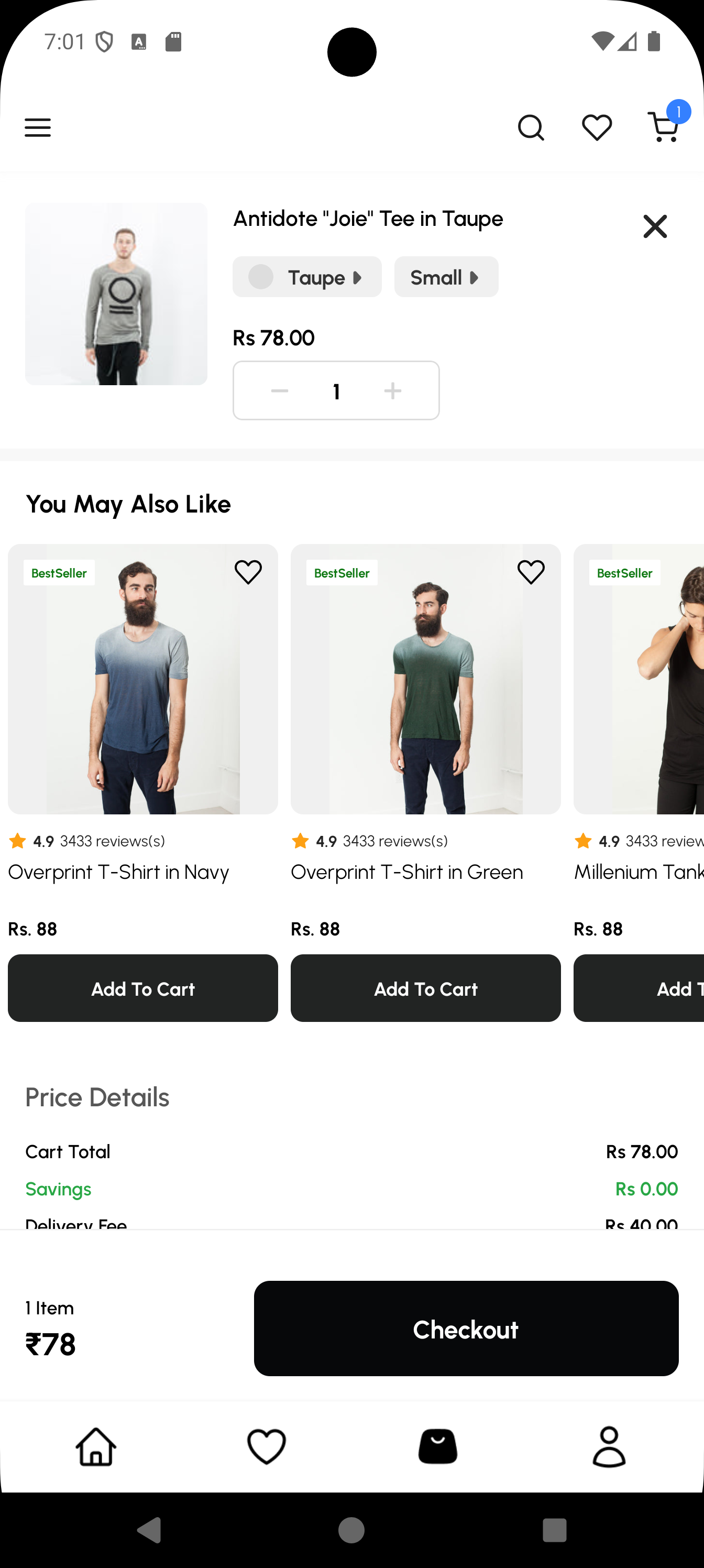704x1568 pixels.
Task: Decrease item quantity with minus button
Action: tap(279, 391)
